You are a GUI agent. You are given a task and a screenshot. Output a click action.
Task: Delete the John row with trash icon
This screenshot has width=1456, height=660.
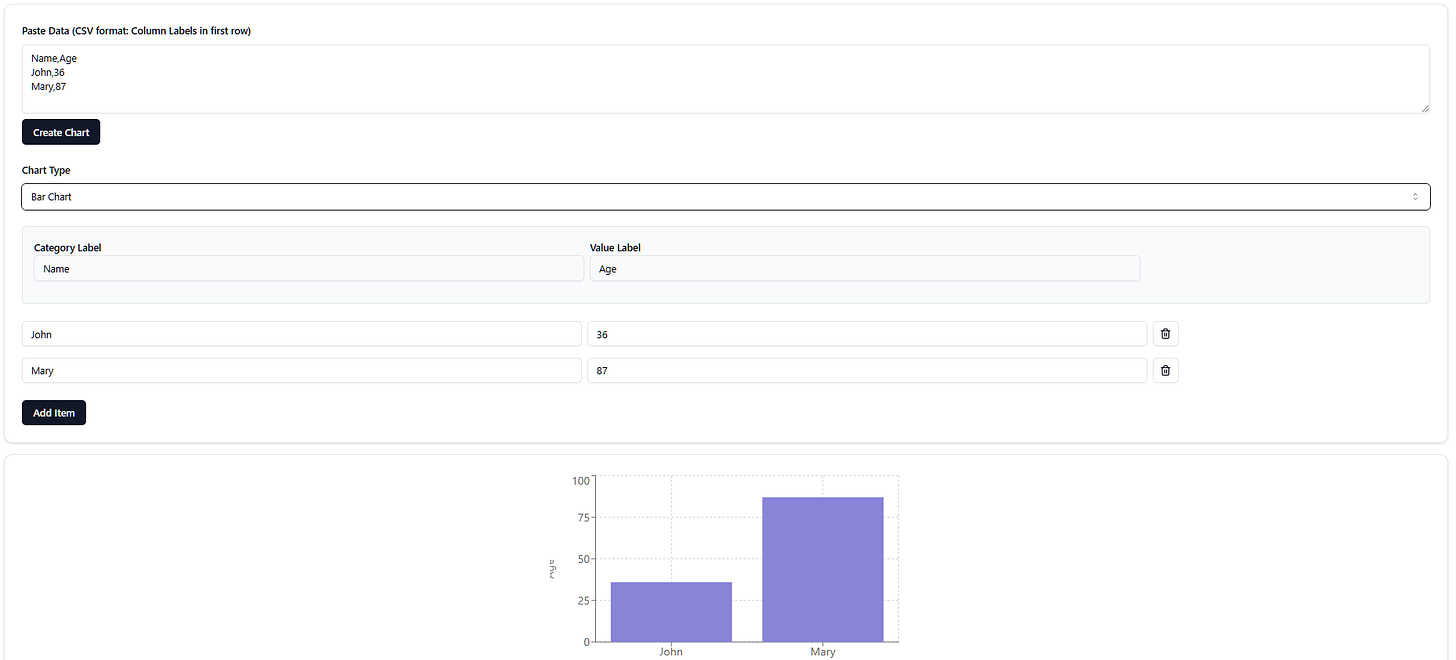[1165, 334]
